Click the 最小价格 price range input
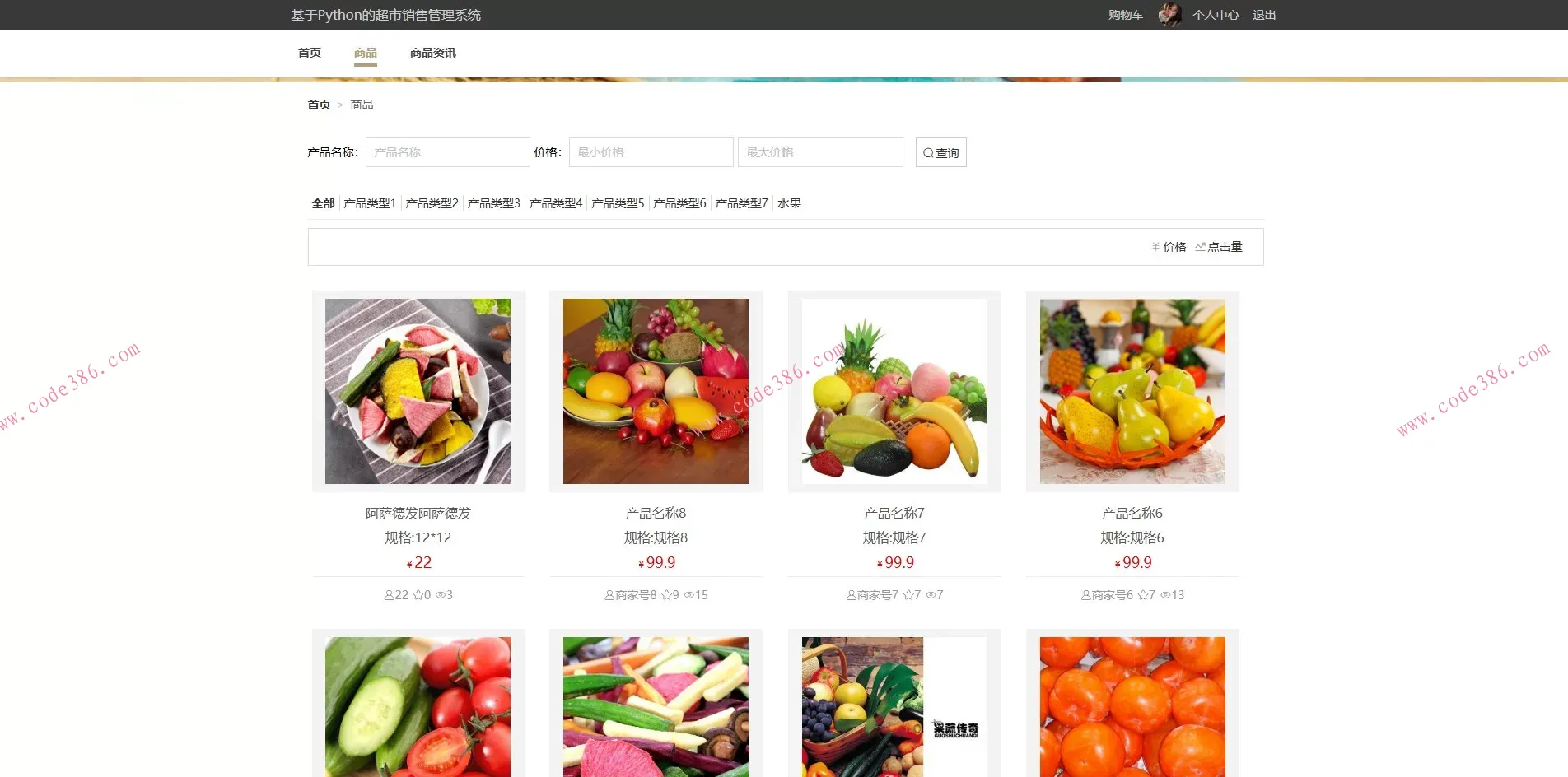The height and width of the screenshot is (777, 1568). [650, 152]
